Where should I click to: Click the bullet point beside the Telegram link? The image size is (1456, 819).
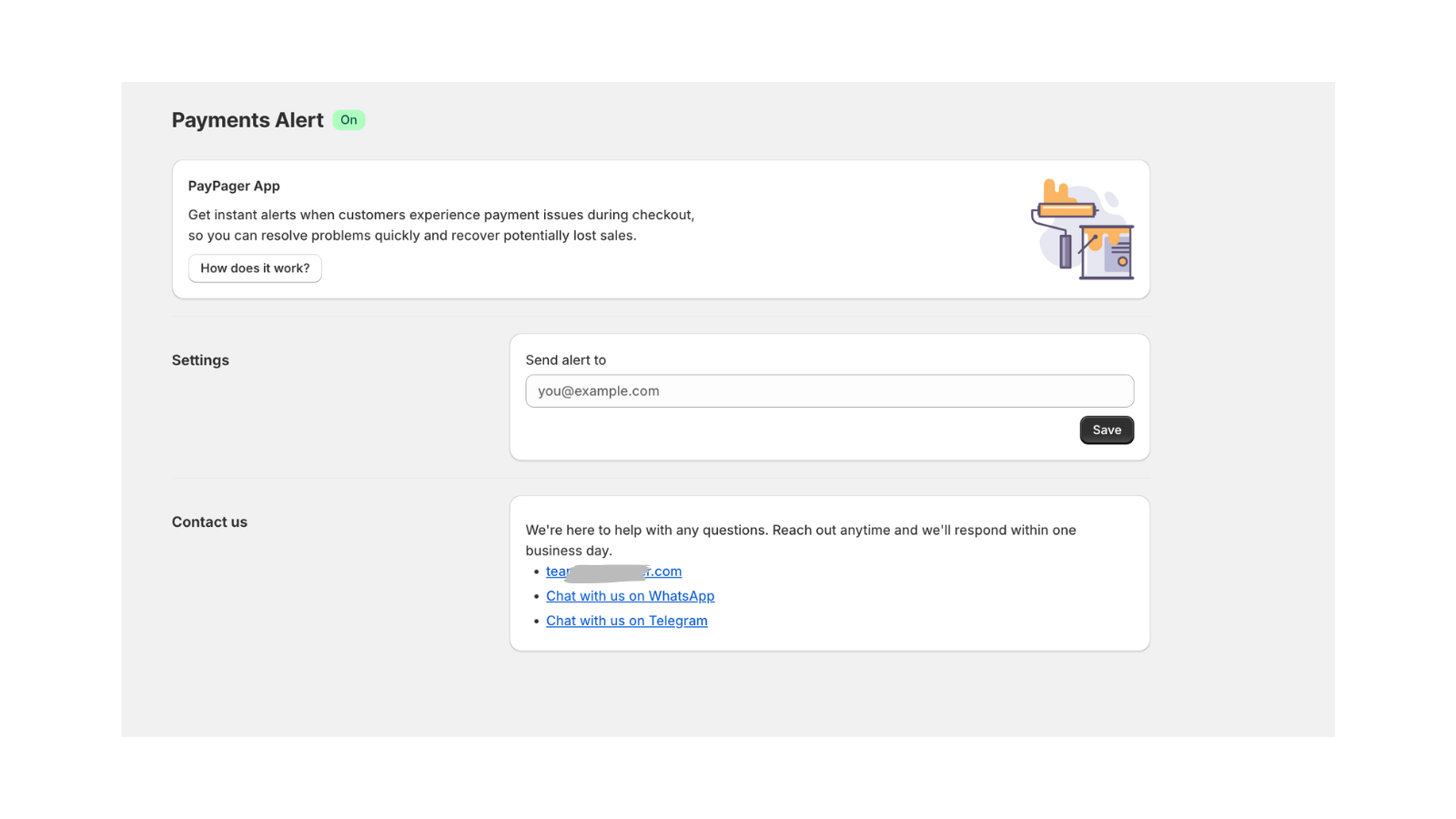536,621
